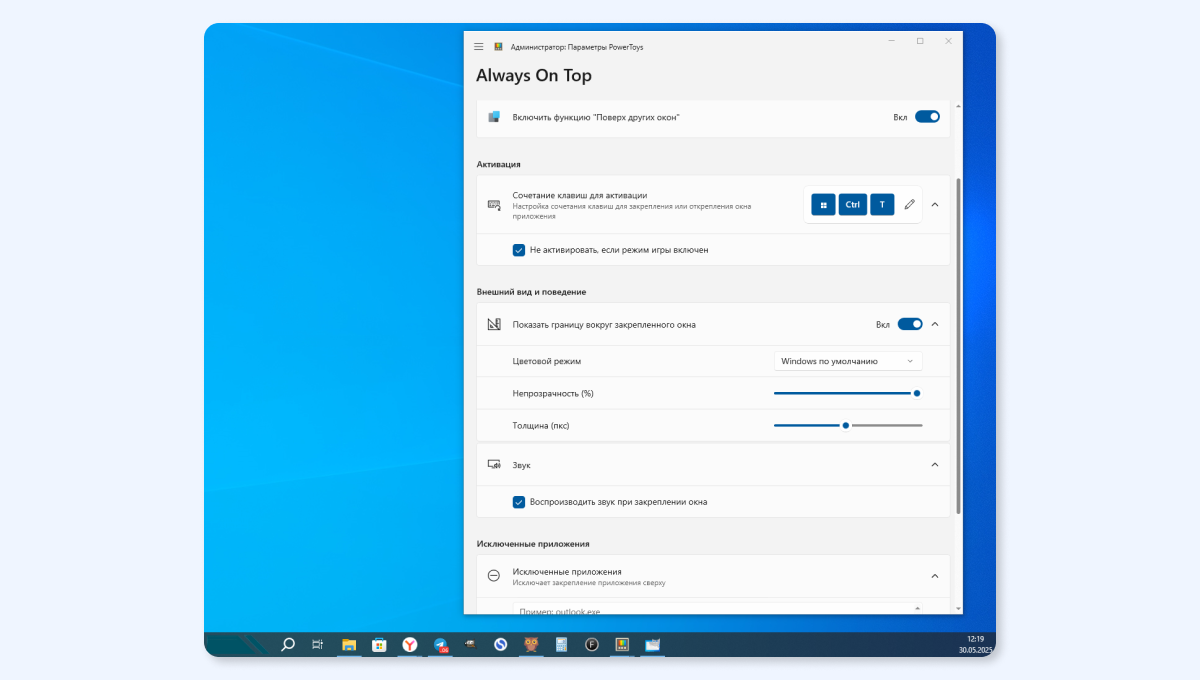
Task: Click the round F icon on taskbar
Action: (592, 645)
